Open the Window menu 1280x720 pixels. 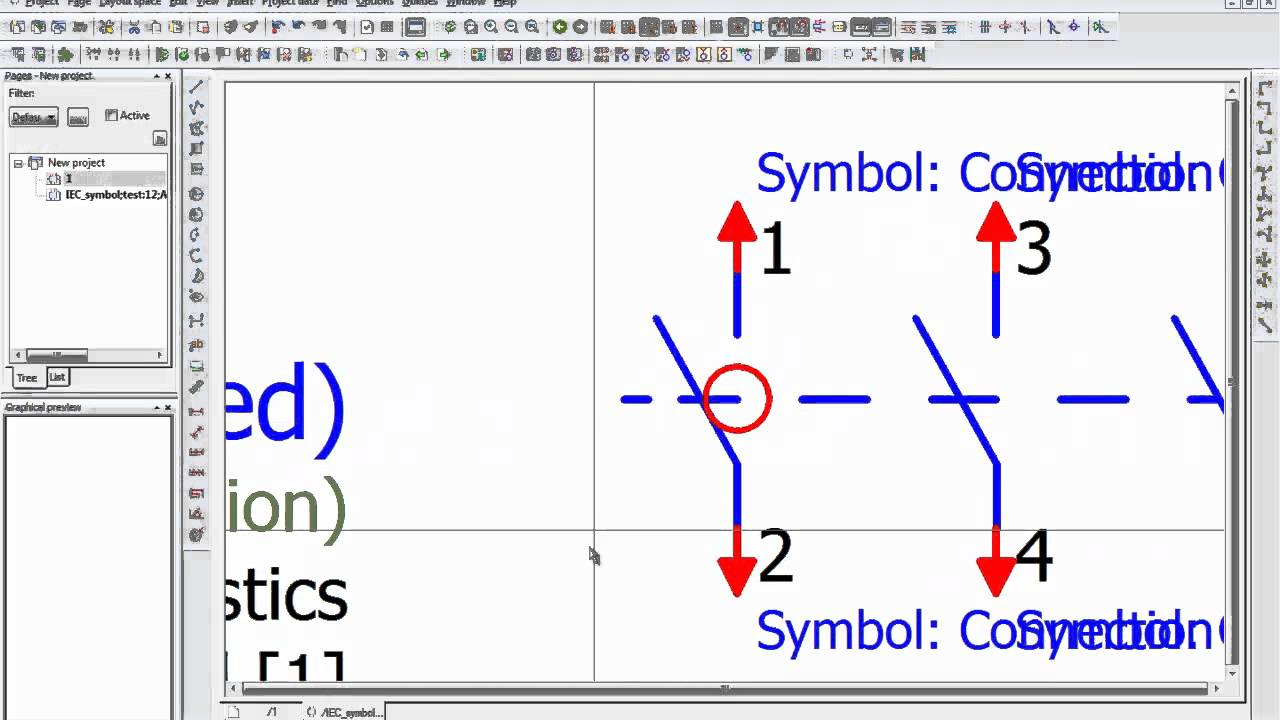tap(465, 3)
